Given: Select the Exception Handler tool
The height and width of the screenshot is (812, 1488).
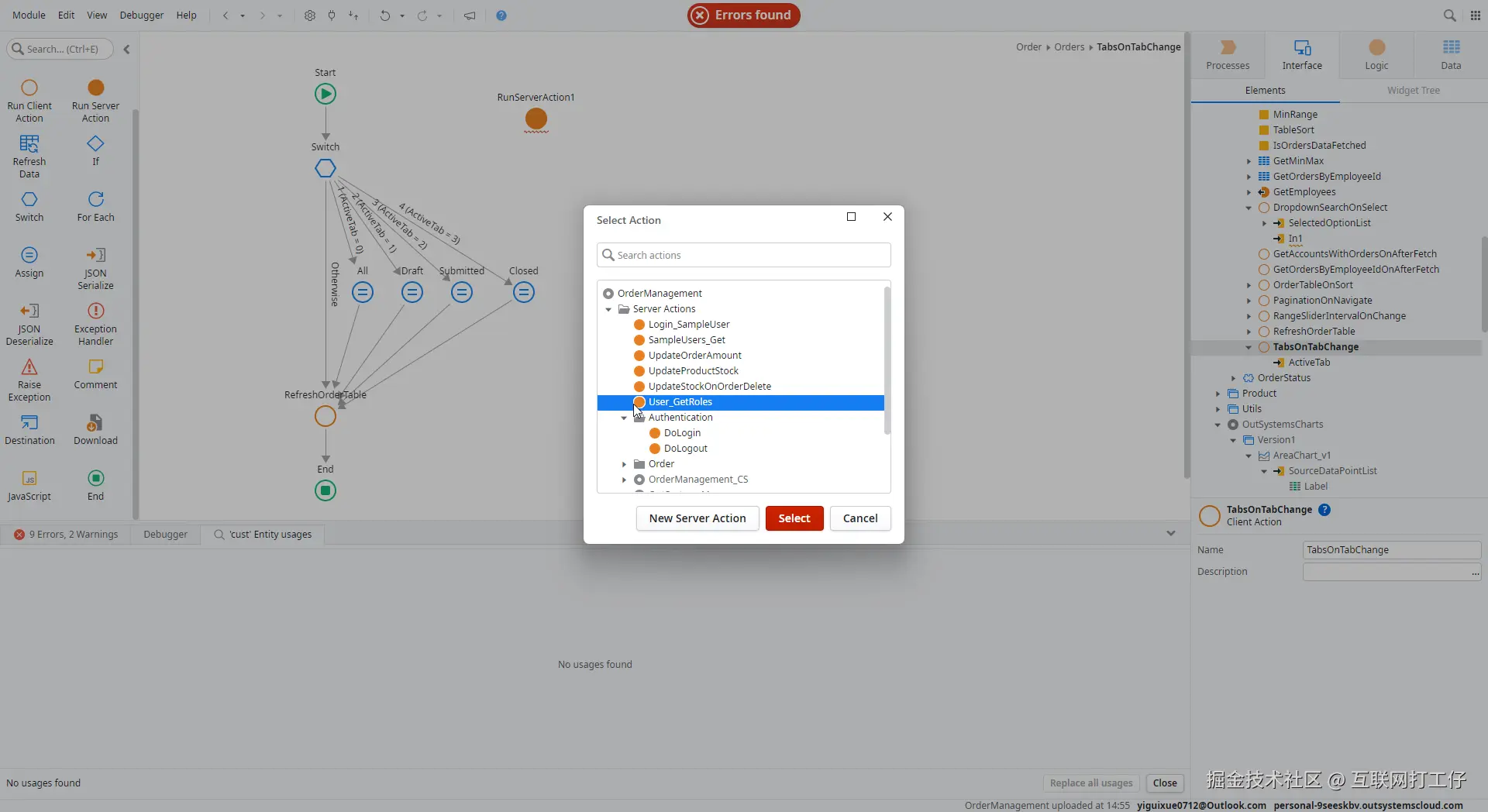Looking at the screenshot, I should tap(95, 324).
